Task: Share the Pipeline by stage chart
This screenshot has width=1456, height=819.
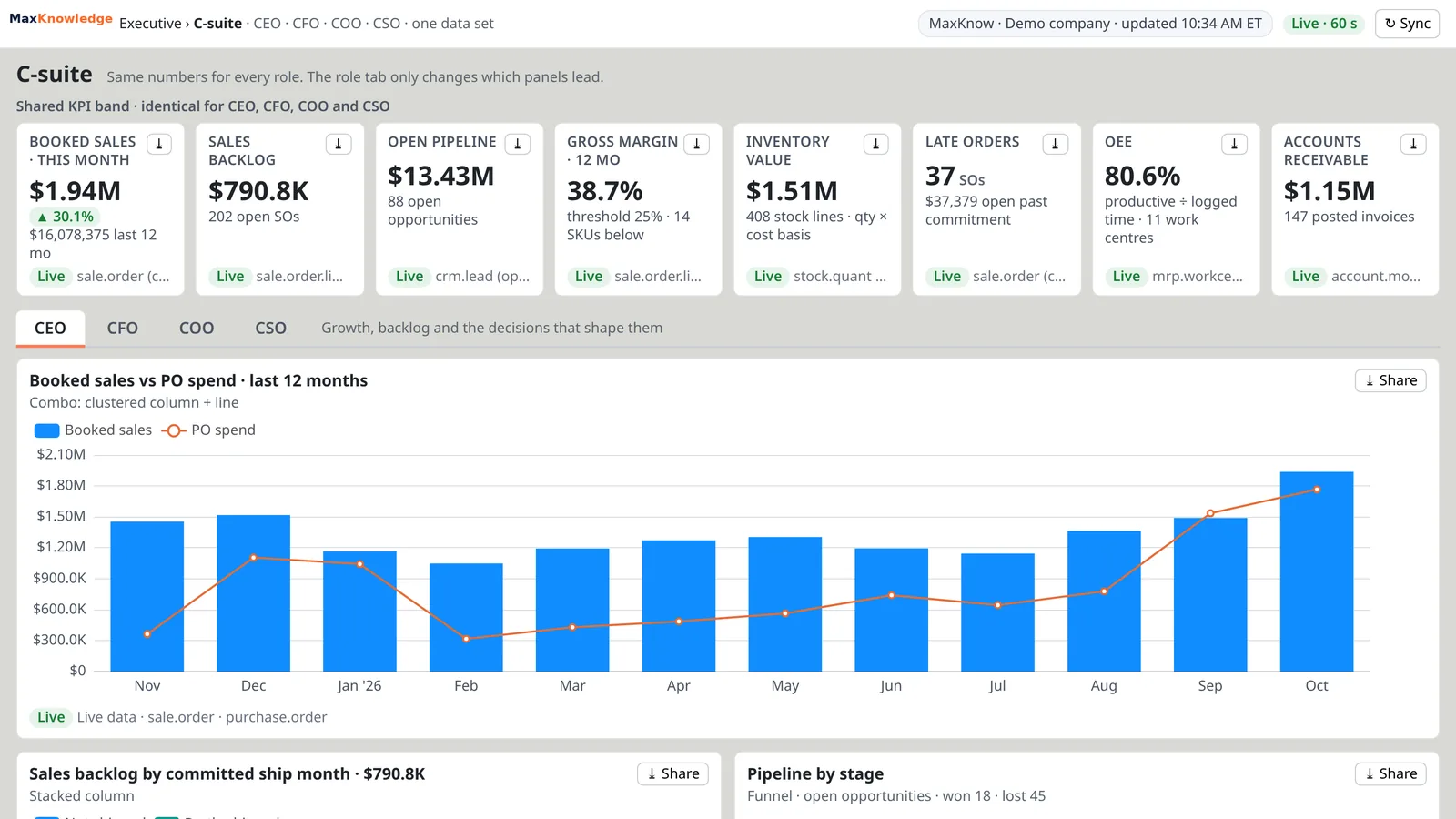Action: pyautogui.click(x=1390, y=773)
